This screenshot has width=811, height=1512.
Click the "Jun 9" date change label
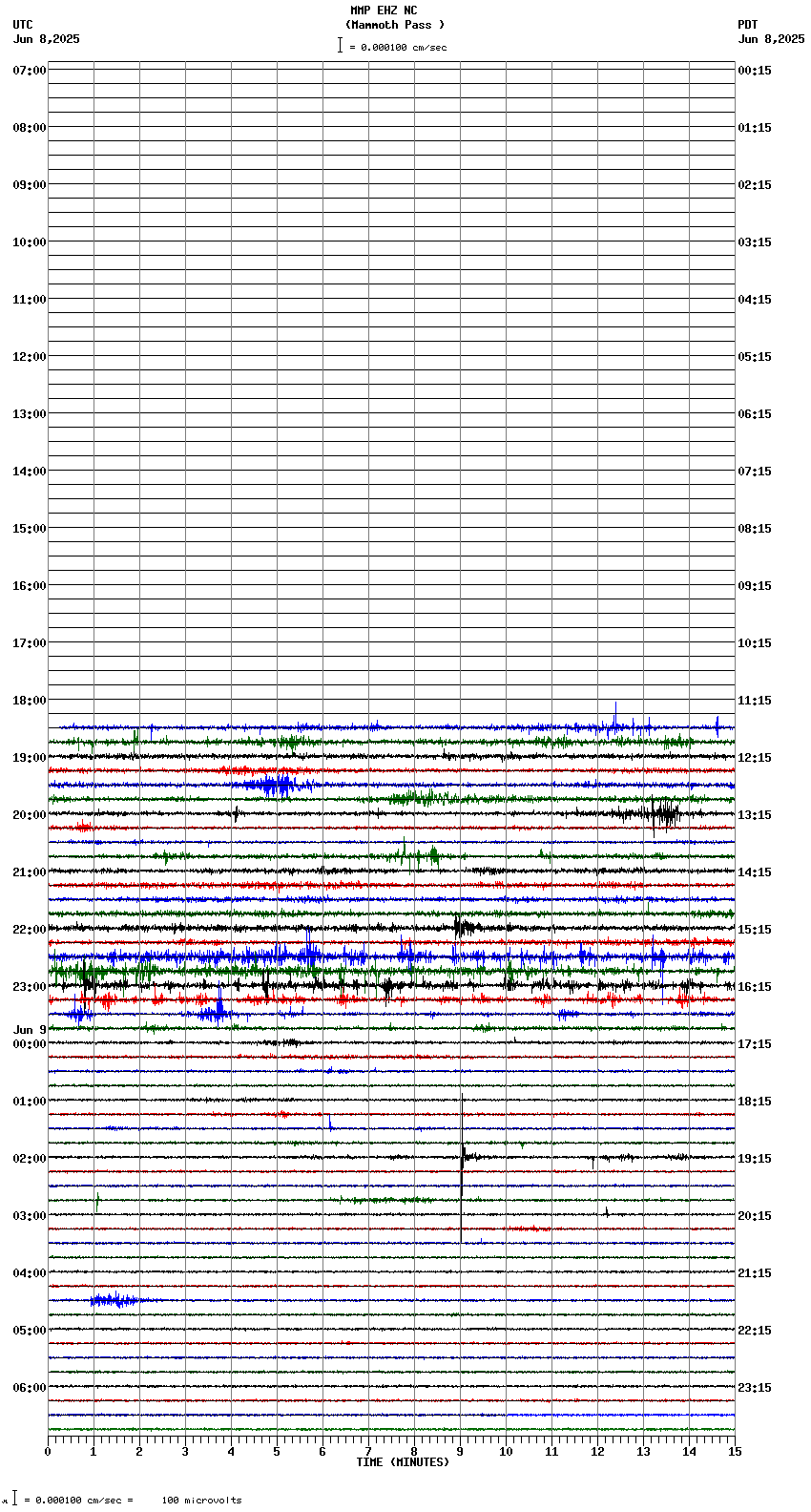[30, 1030]
